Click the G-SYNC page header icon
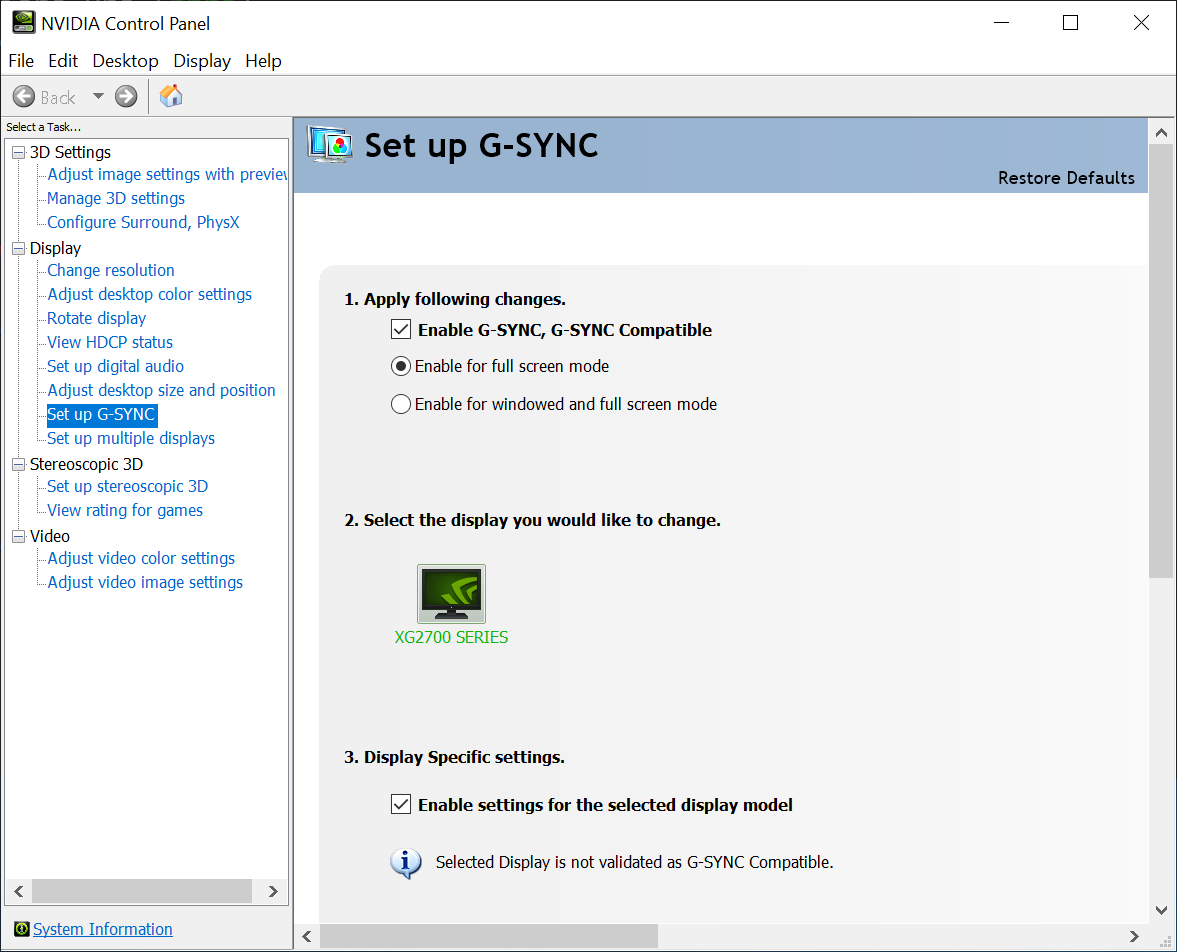1177x952 pixels. (330, 146)
